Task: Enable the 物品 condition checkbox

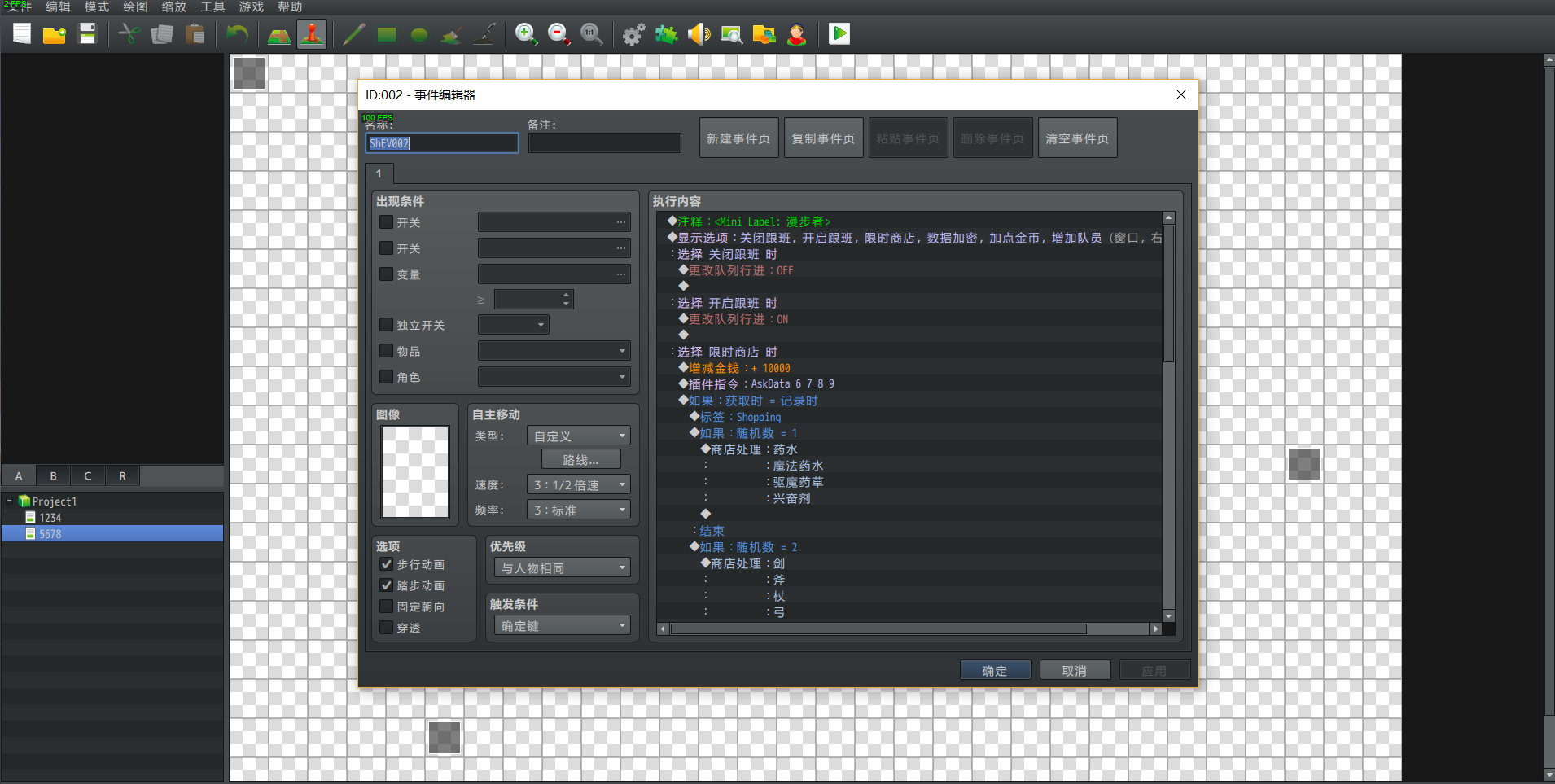Action: 387,351
